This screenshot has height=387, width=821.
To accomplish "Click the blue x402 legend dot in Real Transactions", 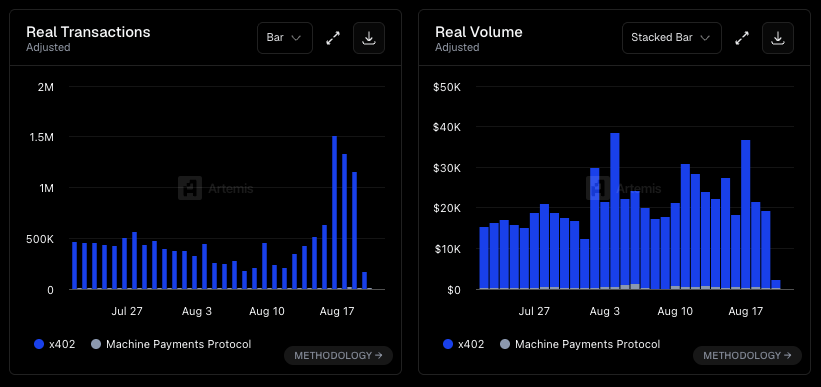I will pos(39,344).
